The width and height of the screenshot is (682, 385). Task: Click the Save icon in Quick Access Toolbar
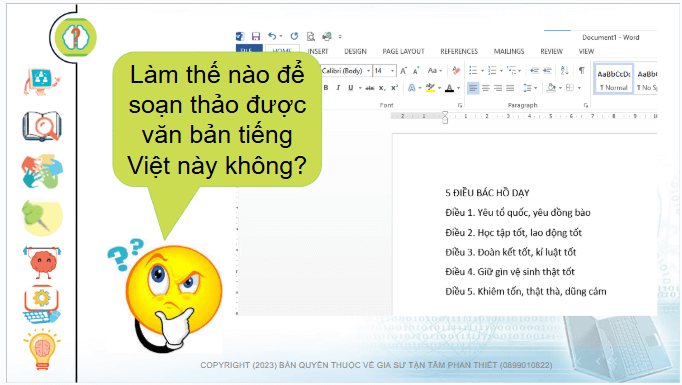point(256,36)
